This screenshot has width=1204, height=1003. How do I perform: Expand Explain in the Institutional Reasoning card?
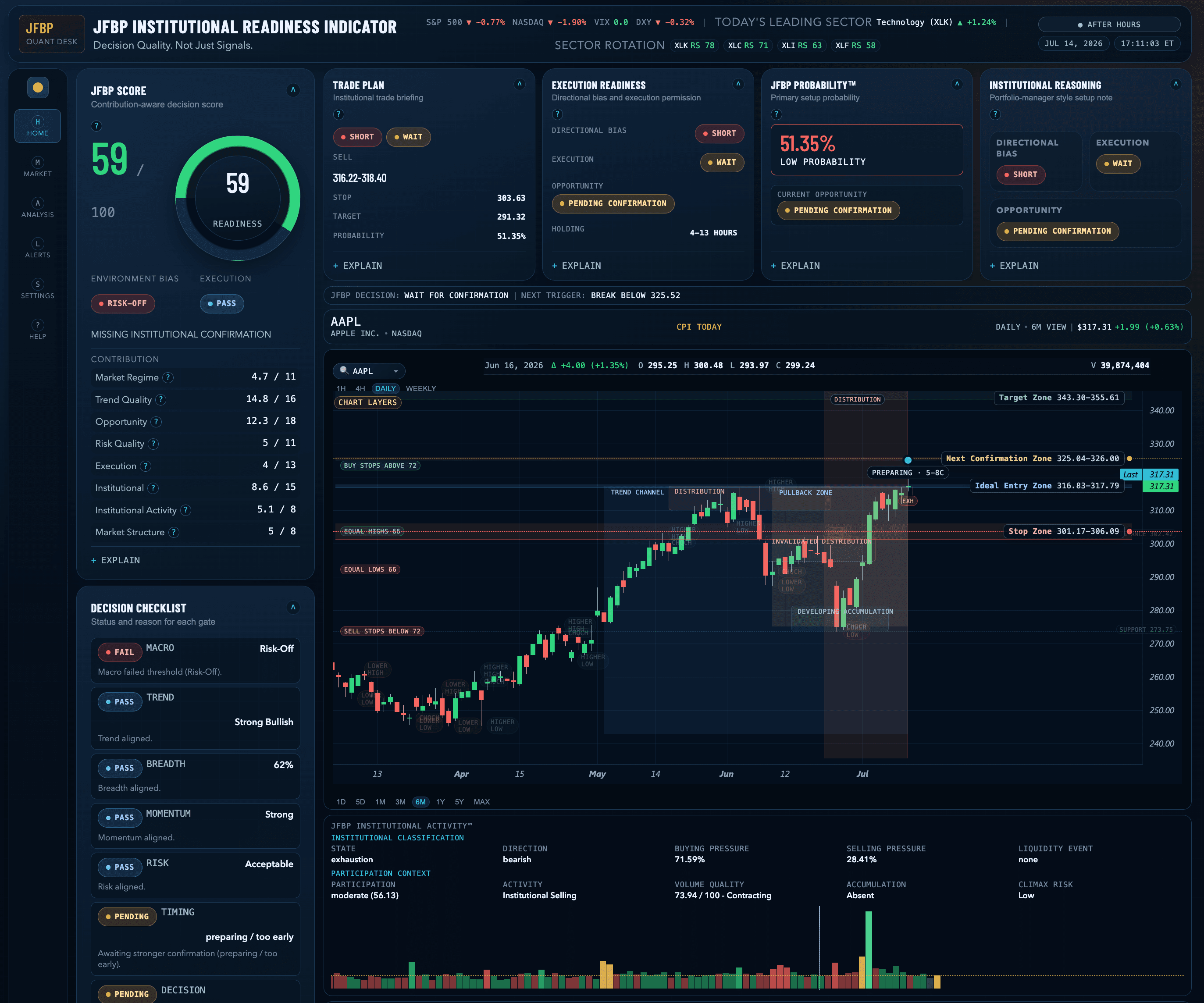pyautogui.click(x=1015, y=265)
